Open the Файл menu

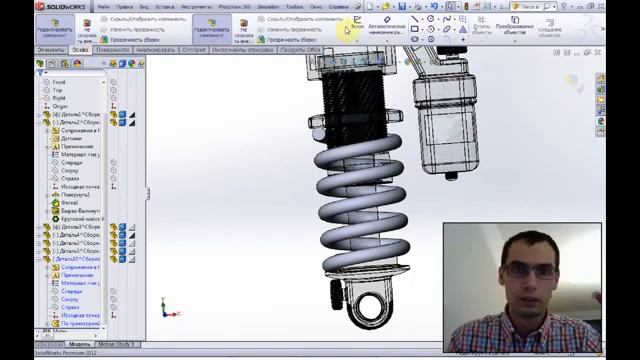pyautogui.click(x=104, y=7)
